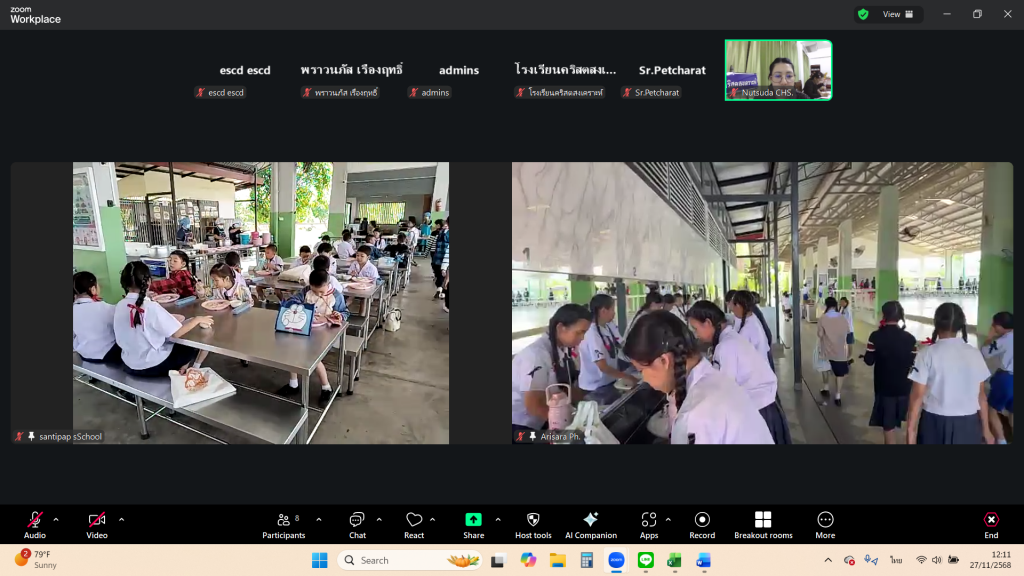The height and width of the screenshot is (576, 1024).
Task: Open the React emoji button
Action: coord(414,524)
